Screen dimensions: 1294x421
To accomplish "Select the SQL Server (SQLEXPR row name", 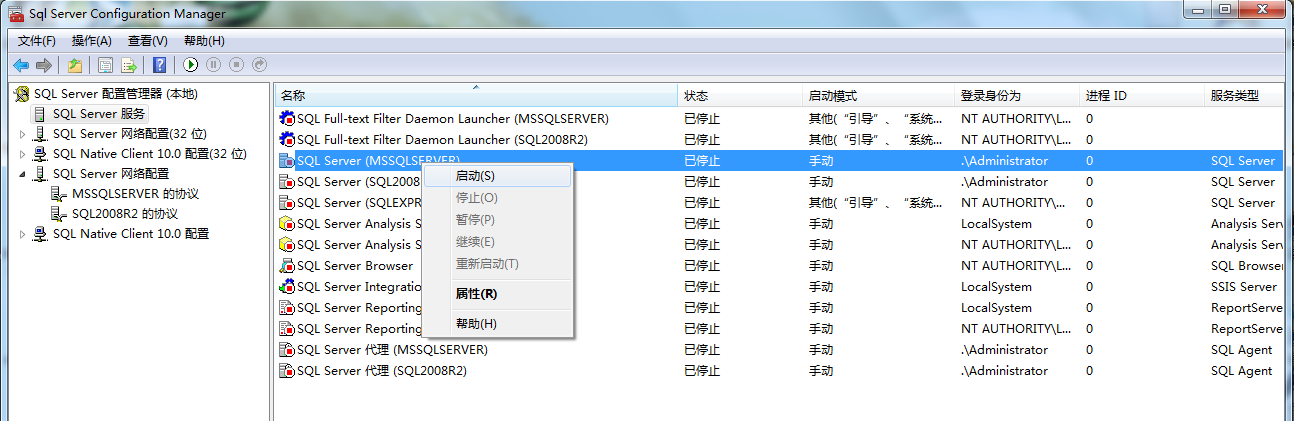I will pyautogui.click(x=359, y=203).
